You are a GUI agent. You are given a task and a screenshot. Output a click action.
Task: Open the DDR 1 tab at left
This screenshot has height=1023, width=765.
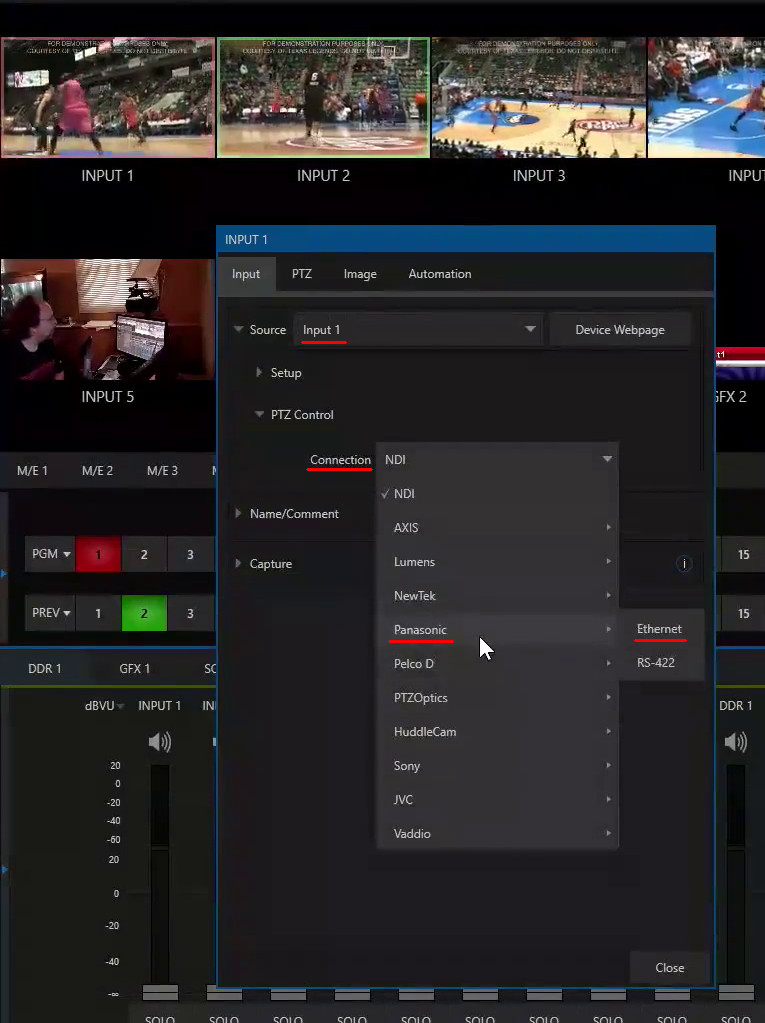click(x=44, y=668)
